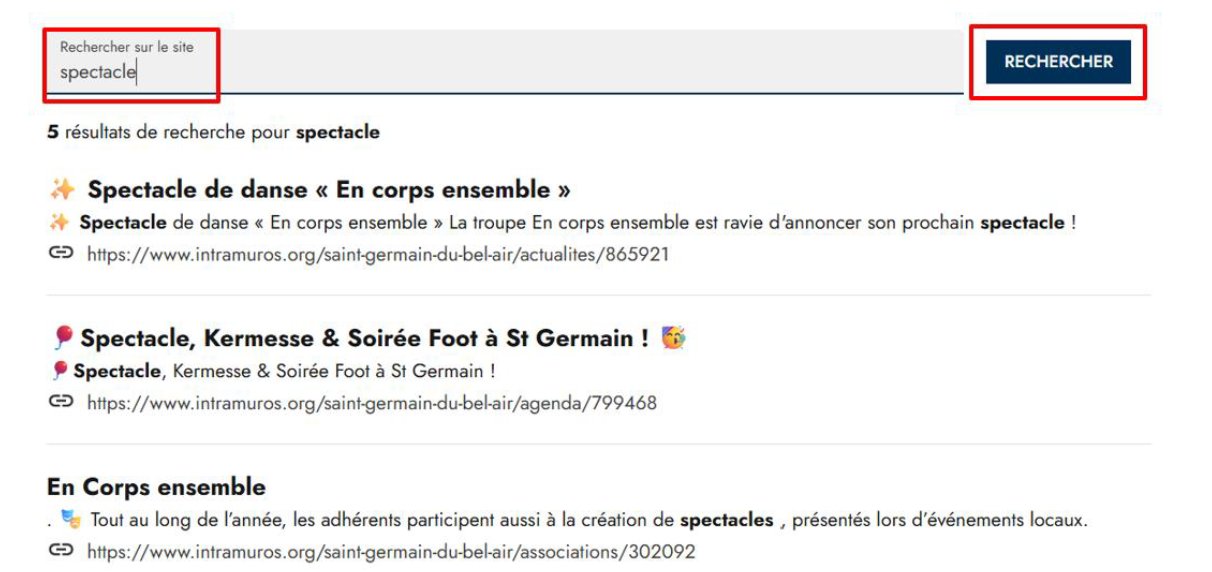The image size is (1212, 572).
Task: Click sparkles emoji in first result snippet
Action: pyautogui.click(x=59, y=223)
